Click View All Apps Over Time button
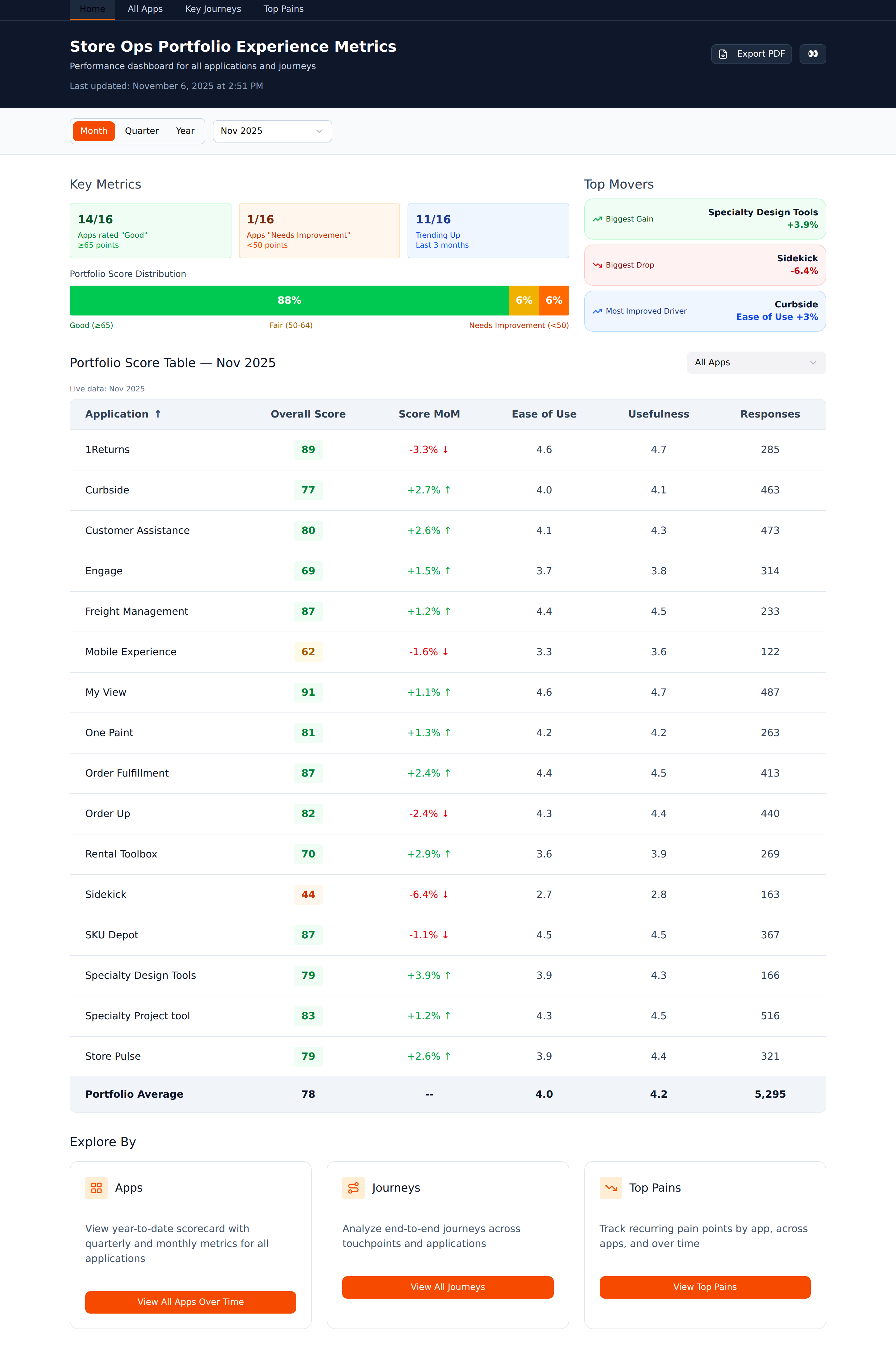 pos(190,1302)
